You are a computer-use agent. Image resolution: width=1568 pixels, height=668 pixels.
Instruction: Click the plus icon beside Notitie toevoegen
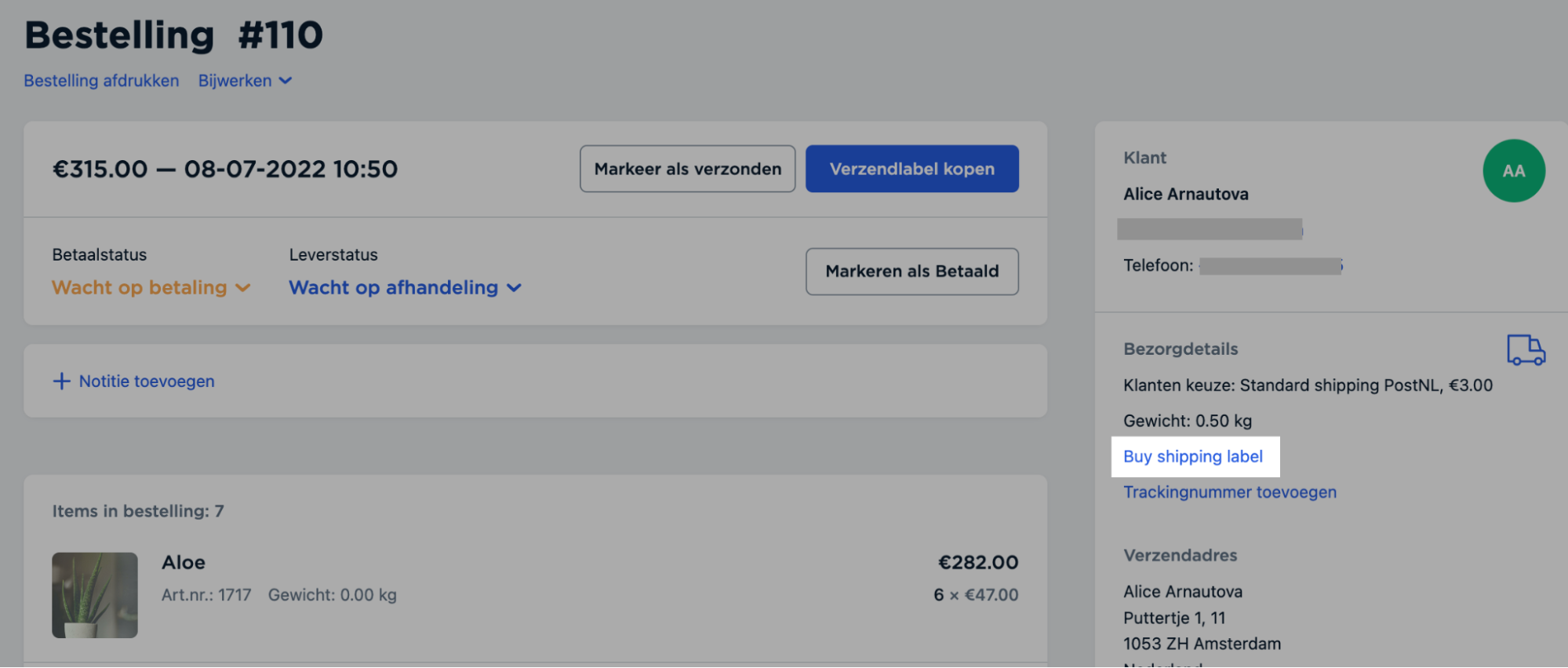point(61,381)
